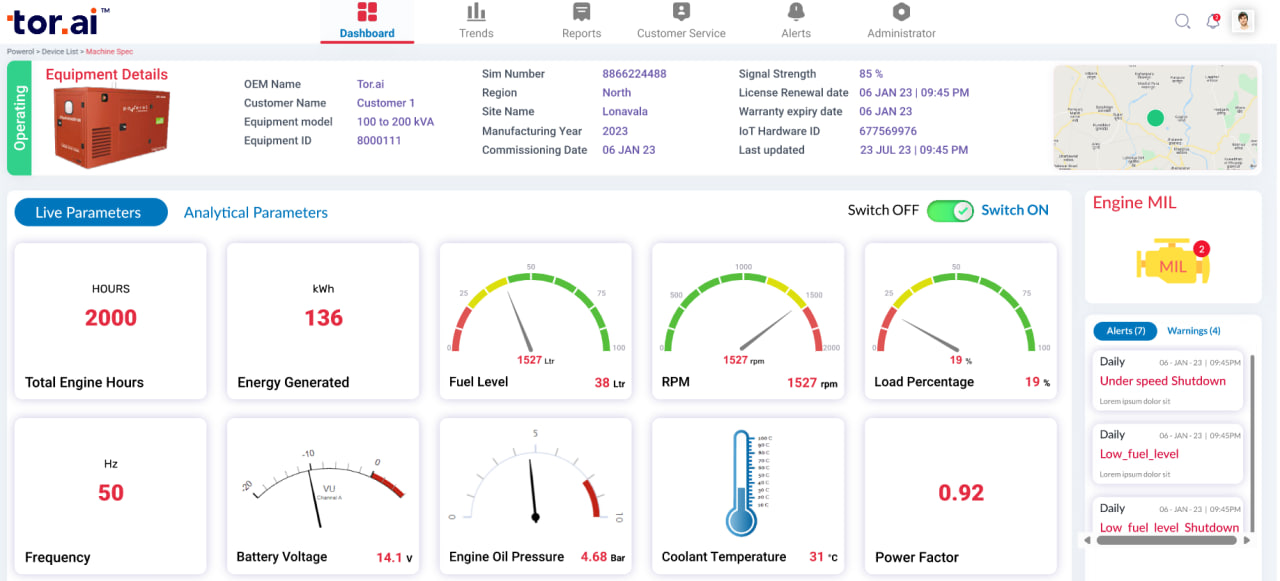The height and width of the screenshot is (581, 1280).
Task: Click the RPM gauge dial
Action: (x=743, y=310)
